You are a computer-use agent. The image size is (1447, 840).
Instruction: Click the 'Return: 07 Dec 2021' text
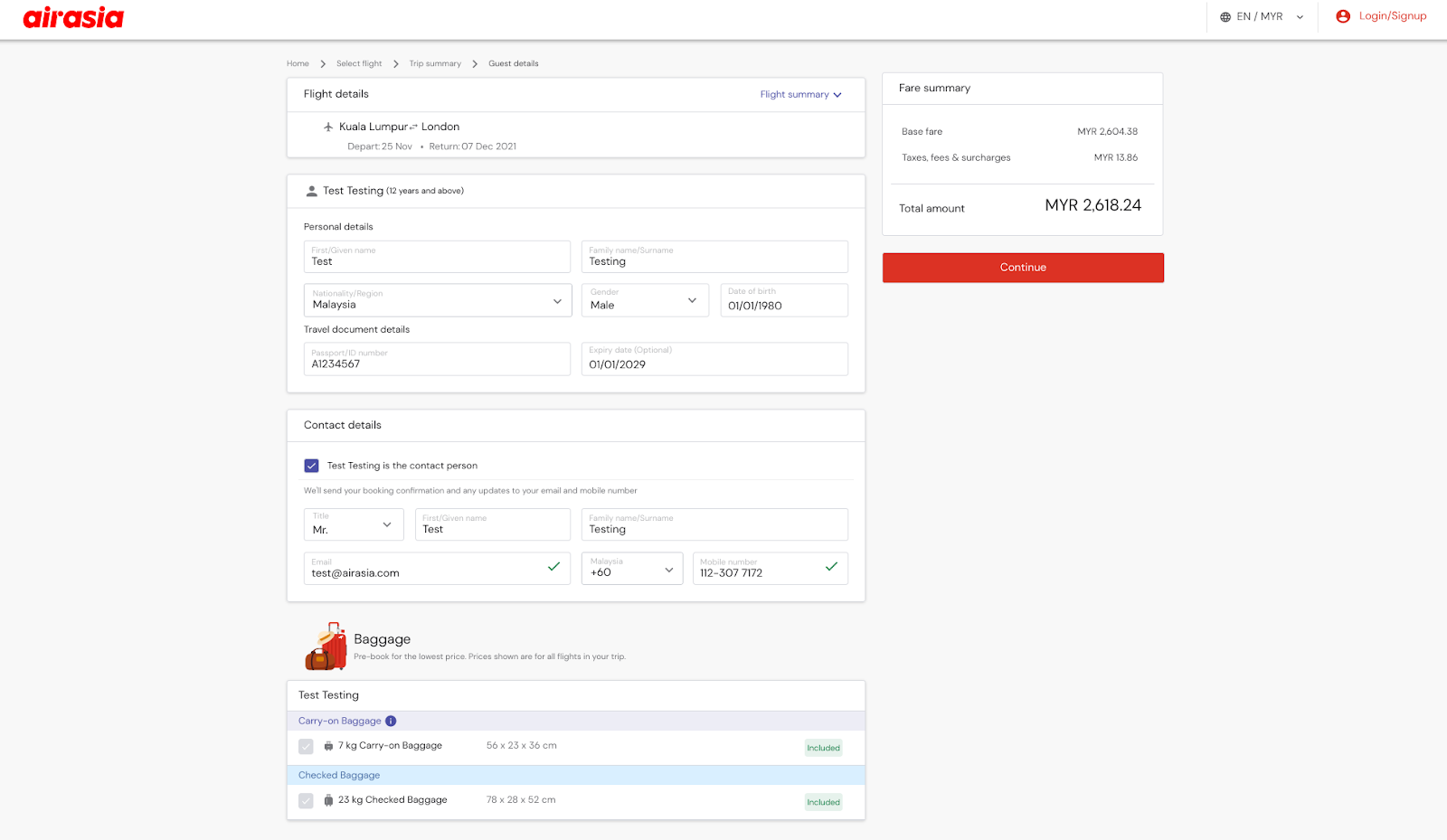coord(473,146)
